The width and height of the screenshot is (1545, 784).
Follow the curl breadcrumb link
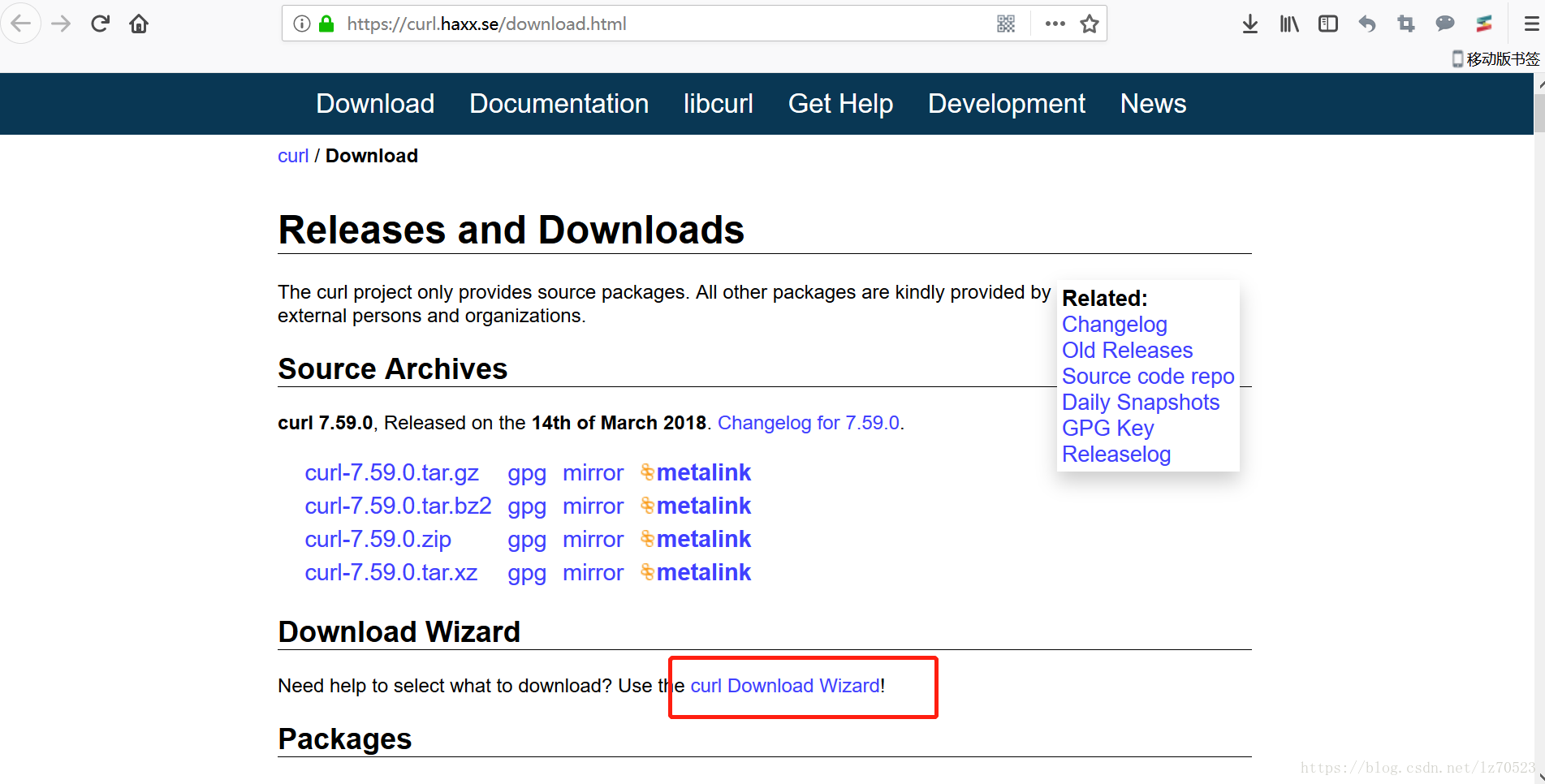pos(293,156)
